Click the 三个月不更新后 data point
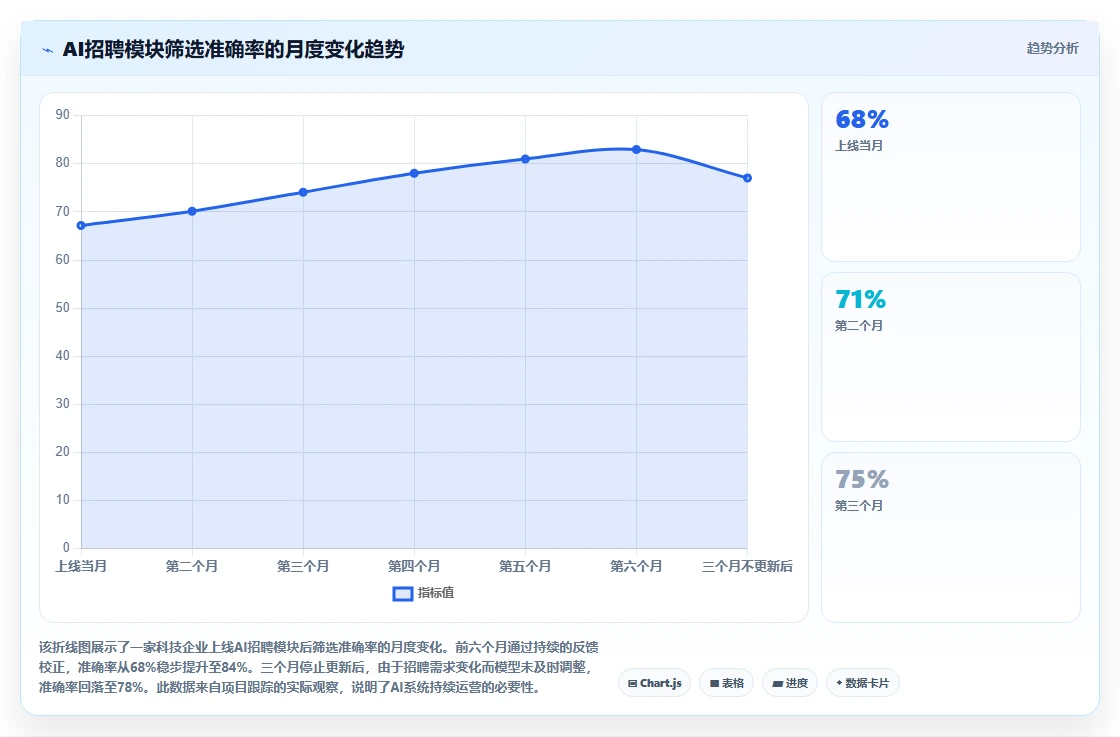The height and width of the screenshot is (737, 1120). coord(747,178)
